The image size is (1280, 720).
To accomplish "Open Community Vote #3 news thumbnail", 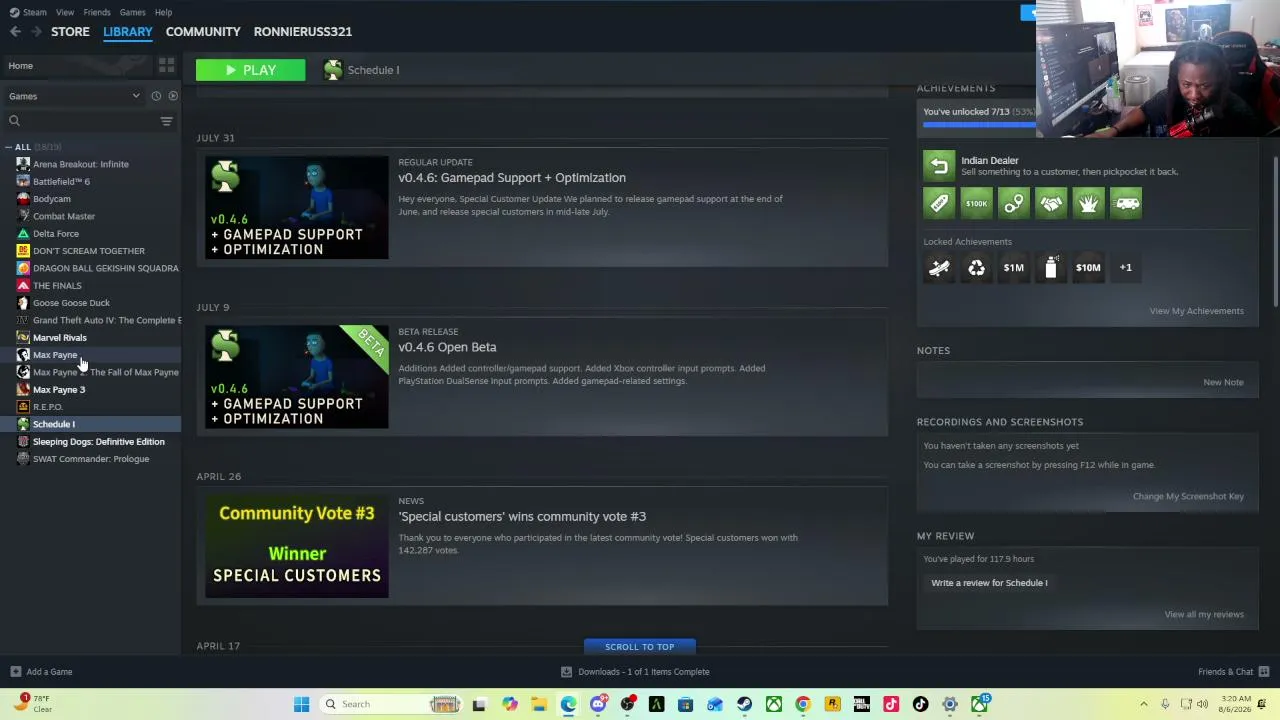I will 297,547.
